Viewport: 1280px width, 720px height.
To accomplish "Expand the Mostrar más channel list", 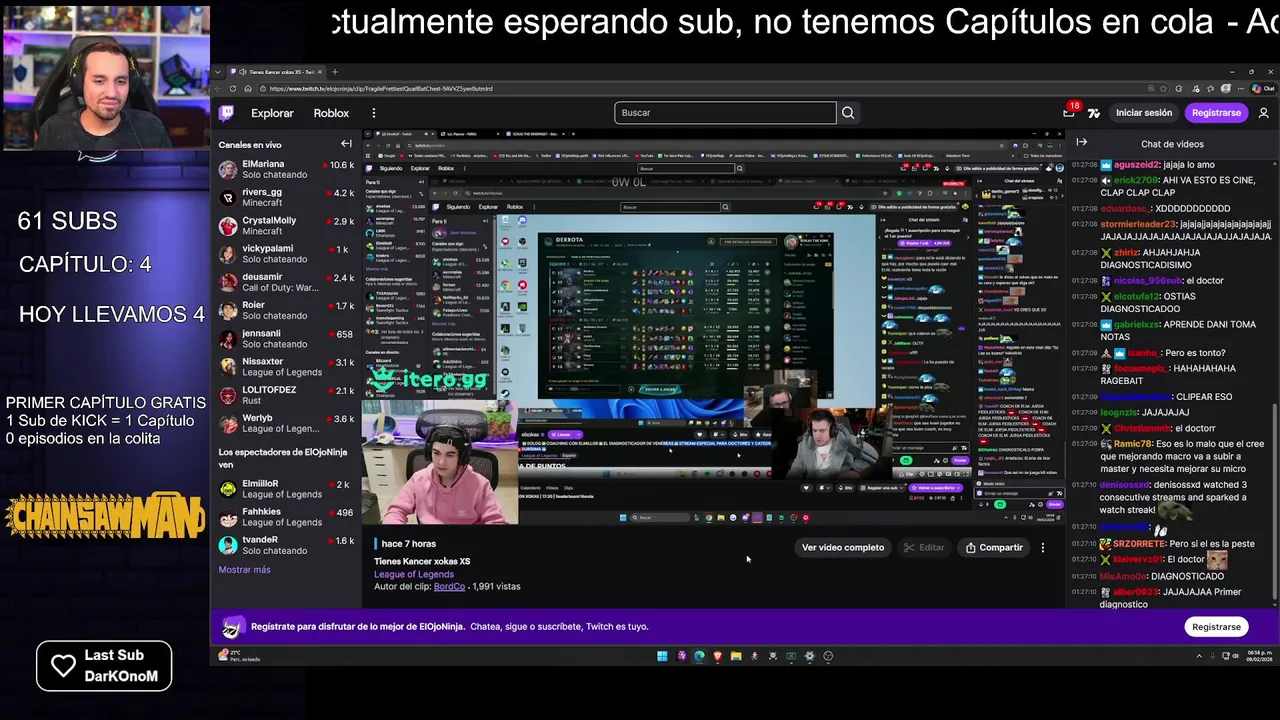I will pyautogui.click(x=245, y=570).
